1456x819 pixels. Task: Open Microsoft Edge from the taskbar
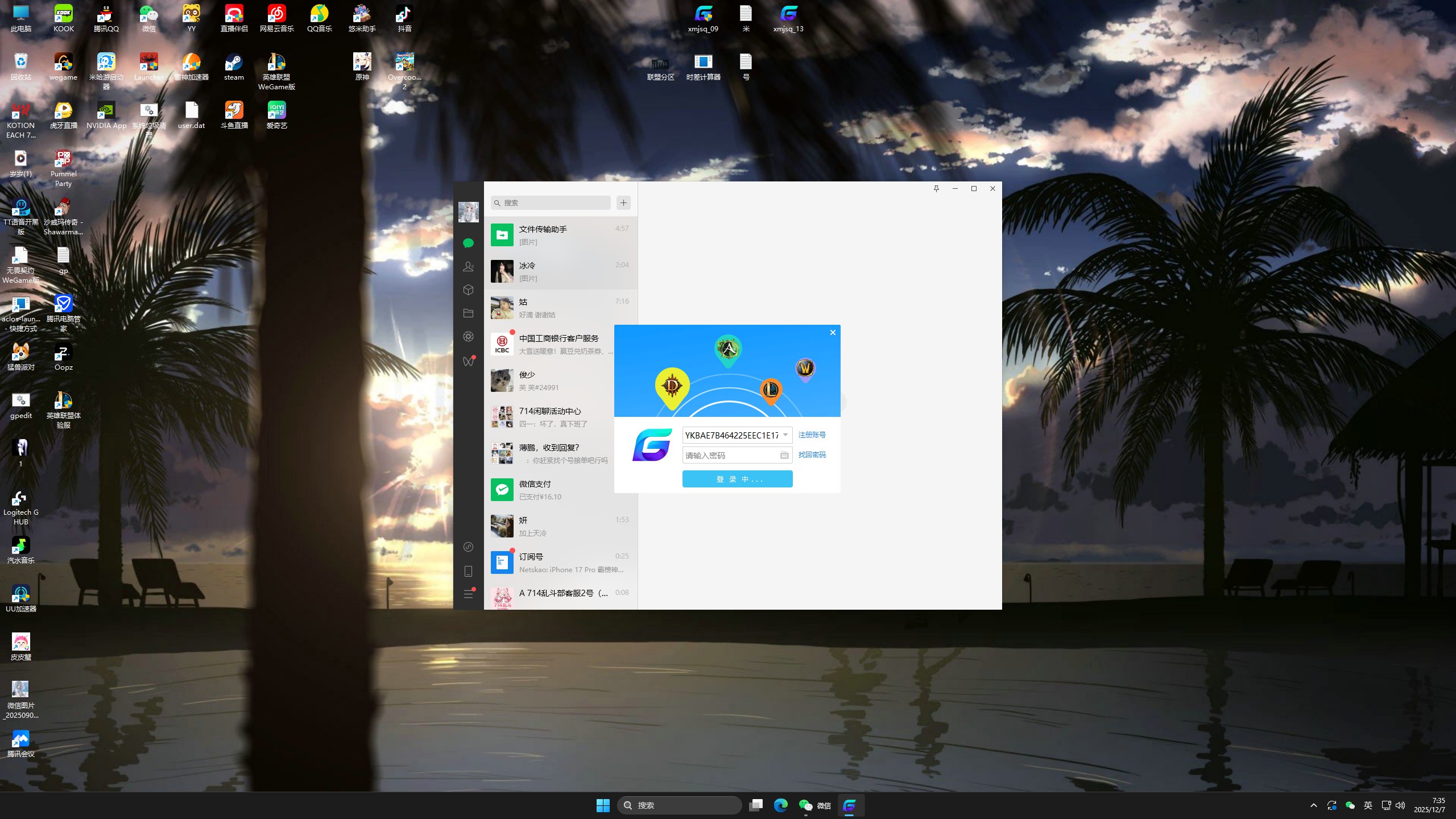[x=780, y=805]
